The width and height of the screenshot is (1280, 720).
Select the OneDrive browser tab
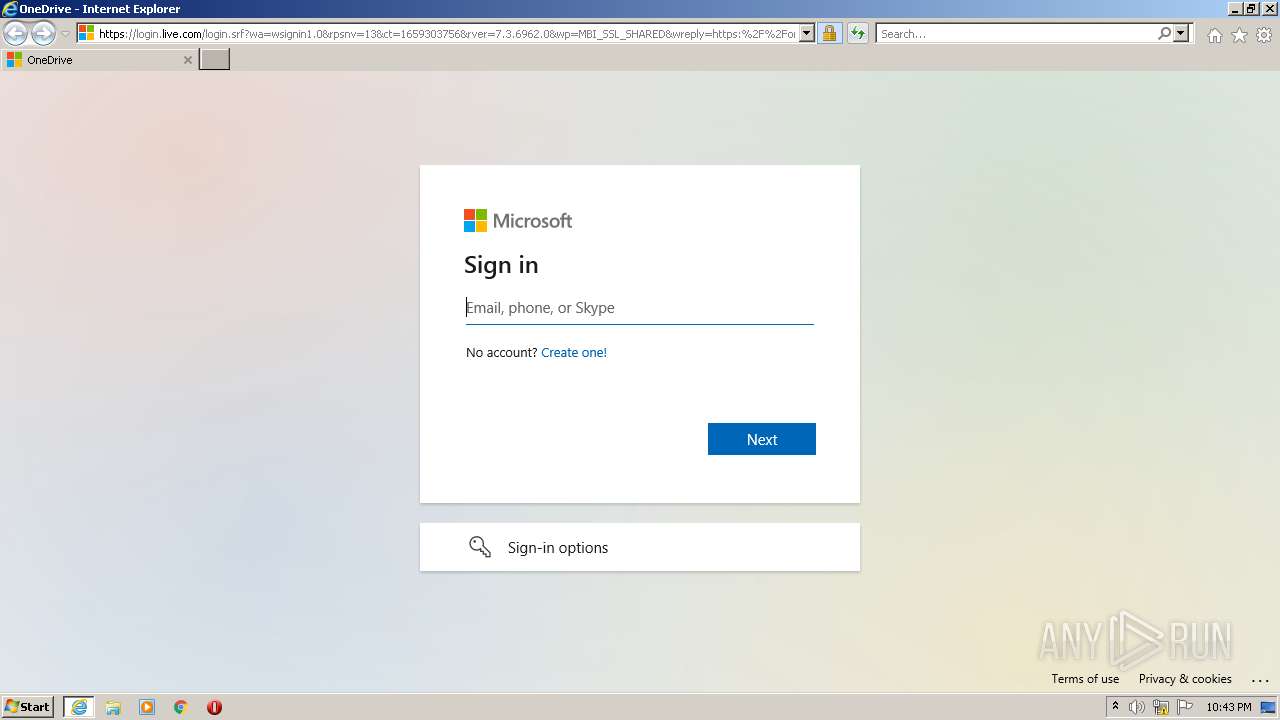coord(99,60)
